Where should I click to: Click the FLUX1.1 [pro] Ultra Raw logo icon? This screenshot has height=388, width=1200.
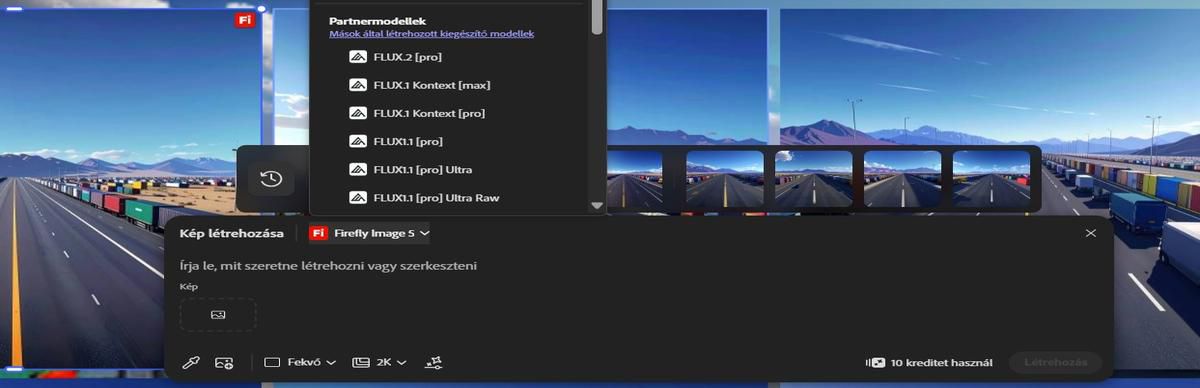coord(357,198)
